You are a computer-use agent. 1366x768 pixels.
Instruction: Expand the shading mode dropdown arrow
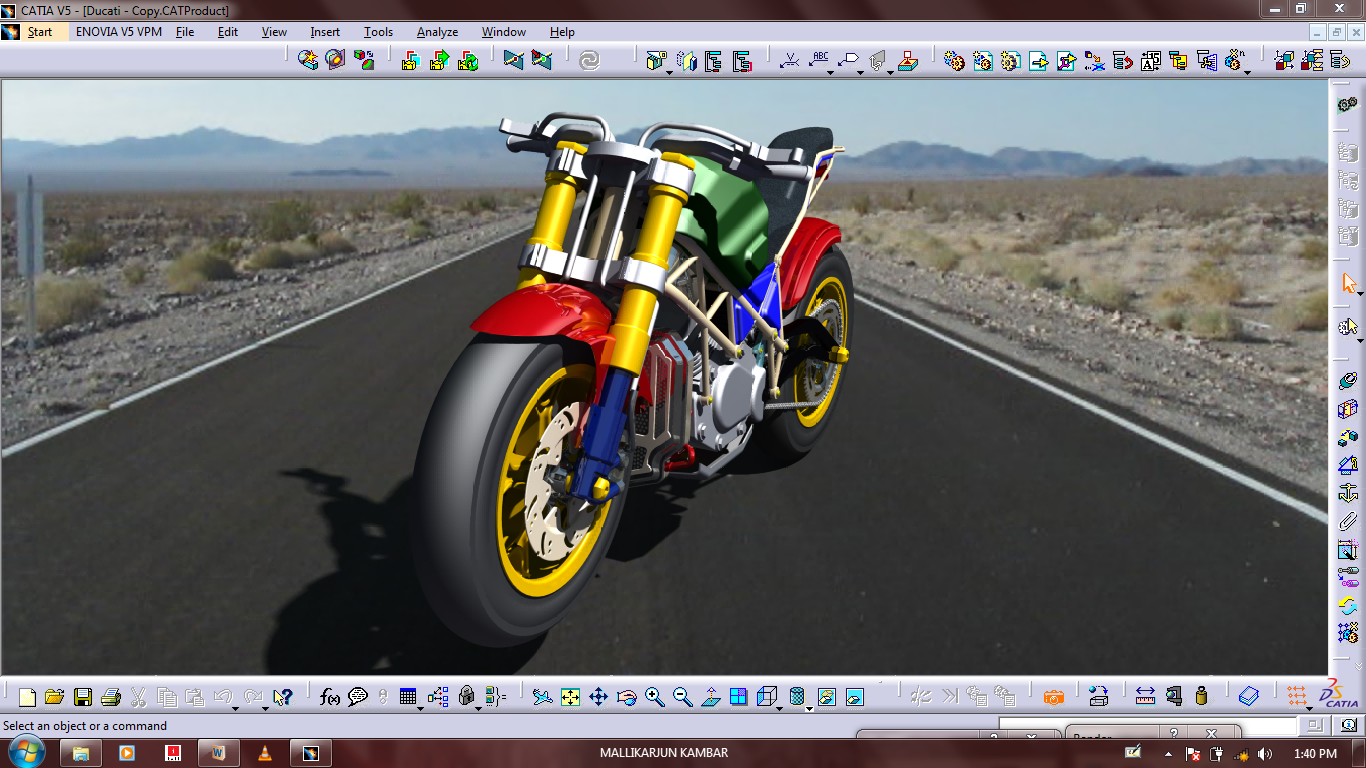(x=809, y=708)
